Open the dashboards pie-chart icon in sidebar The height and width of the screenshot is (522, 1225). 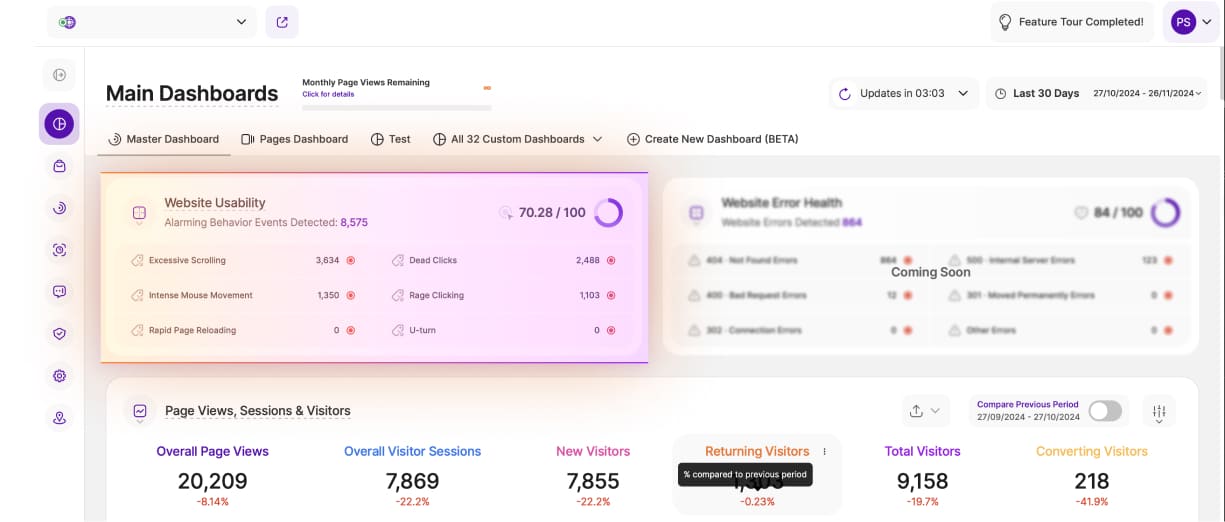59,124
